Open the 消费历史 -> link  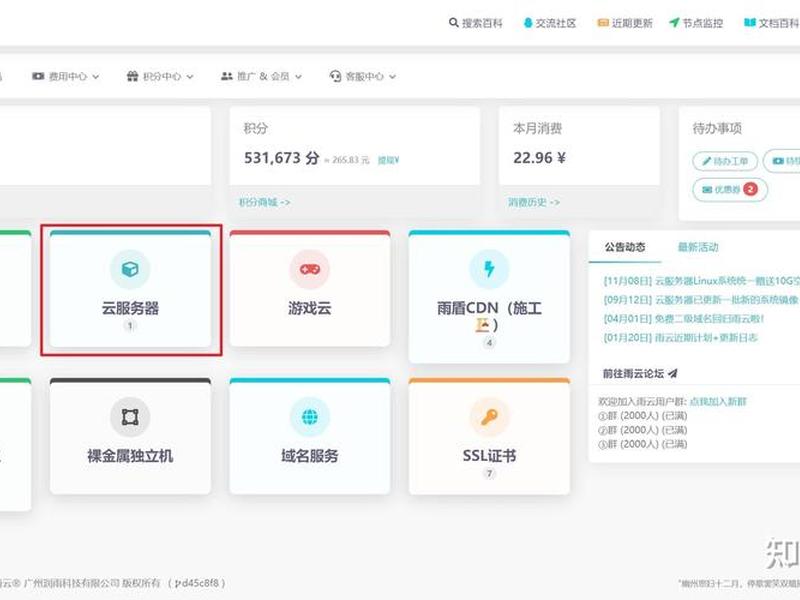[534, 202]
